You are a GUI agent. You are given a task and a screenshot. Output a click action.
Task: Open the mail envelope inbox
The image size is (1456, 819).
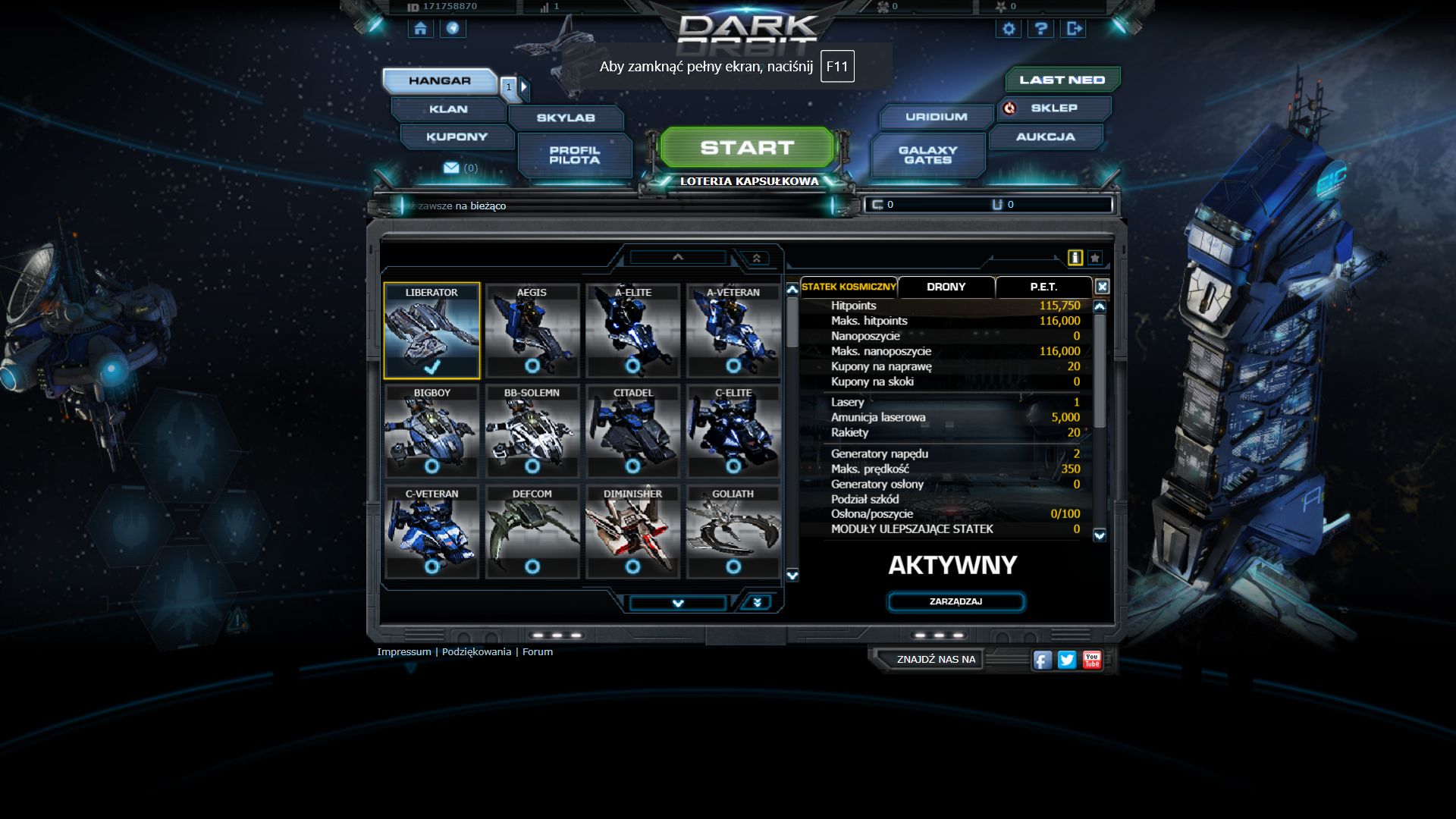[451, 168]
